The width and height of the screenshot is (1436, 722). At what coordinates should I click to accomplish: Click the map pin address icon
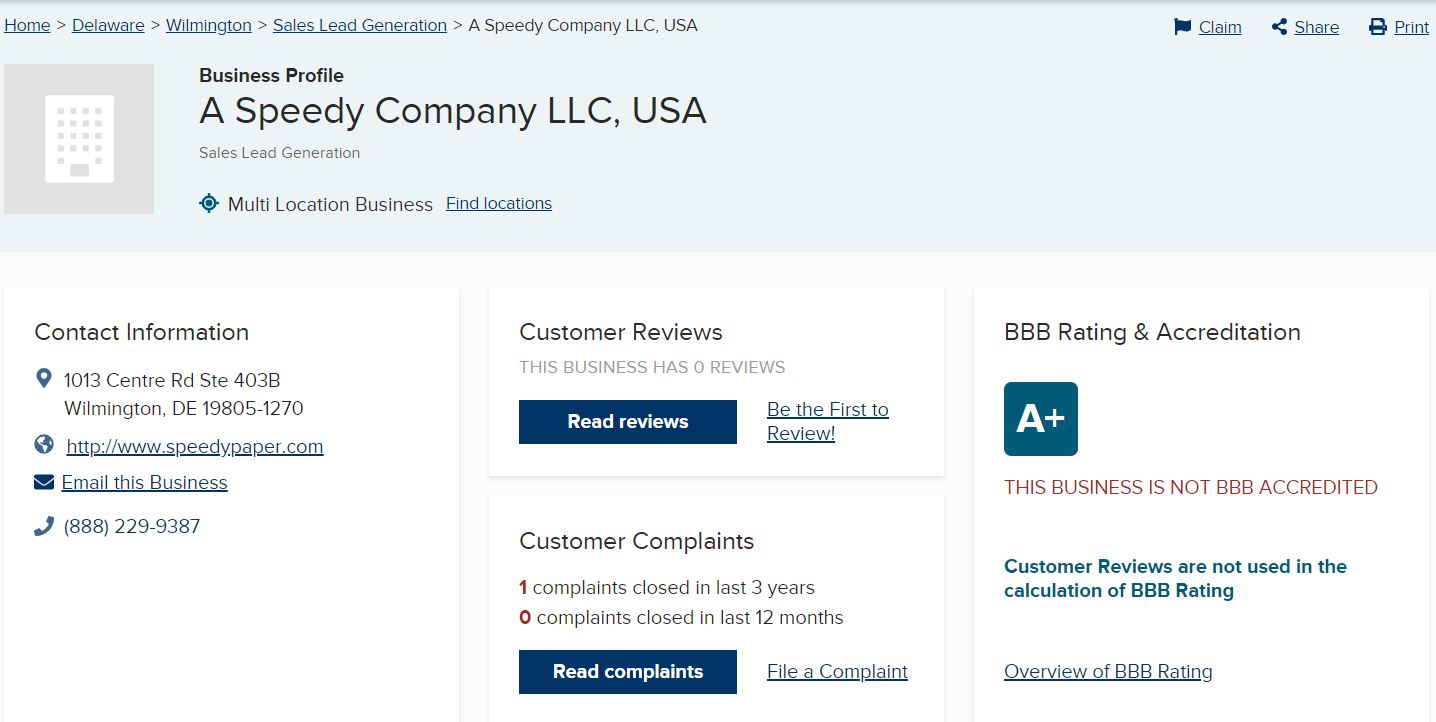[x=43, y=379]
